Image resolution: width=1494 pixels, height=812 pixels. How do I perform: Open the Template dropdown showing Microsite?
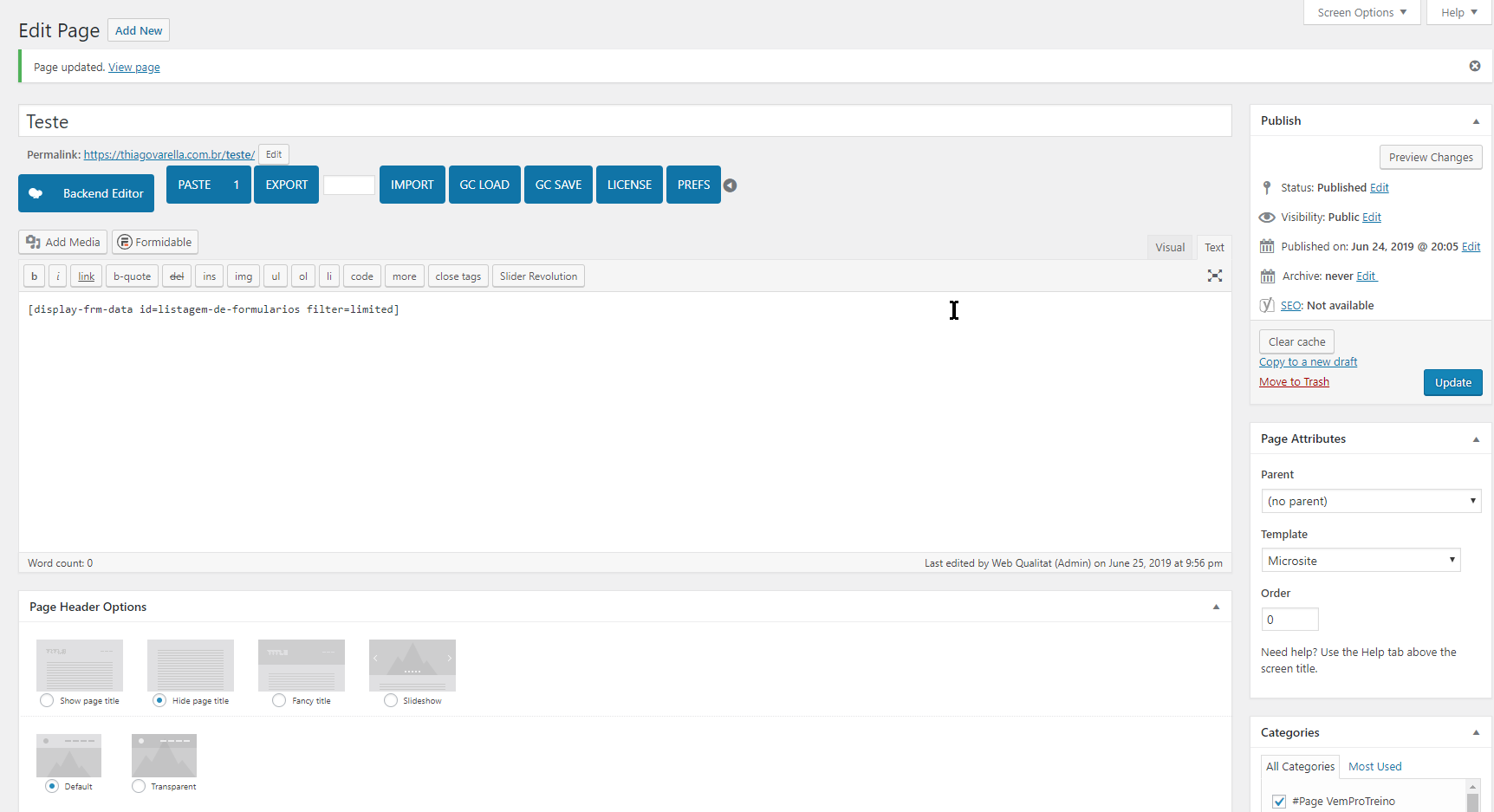[1361, 560]
